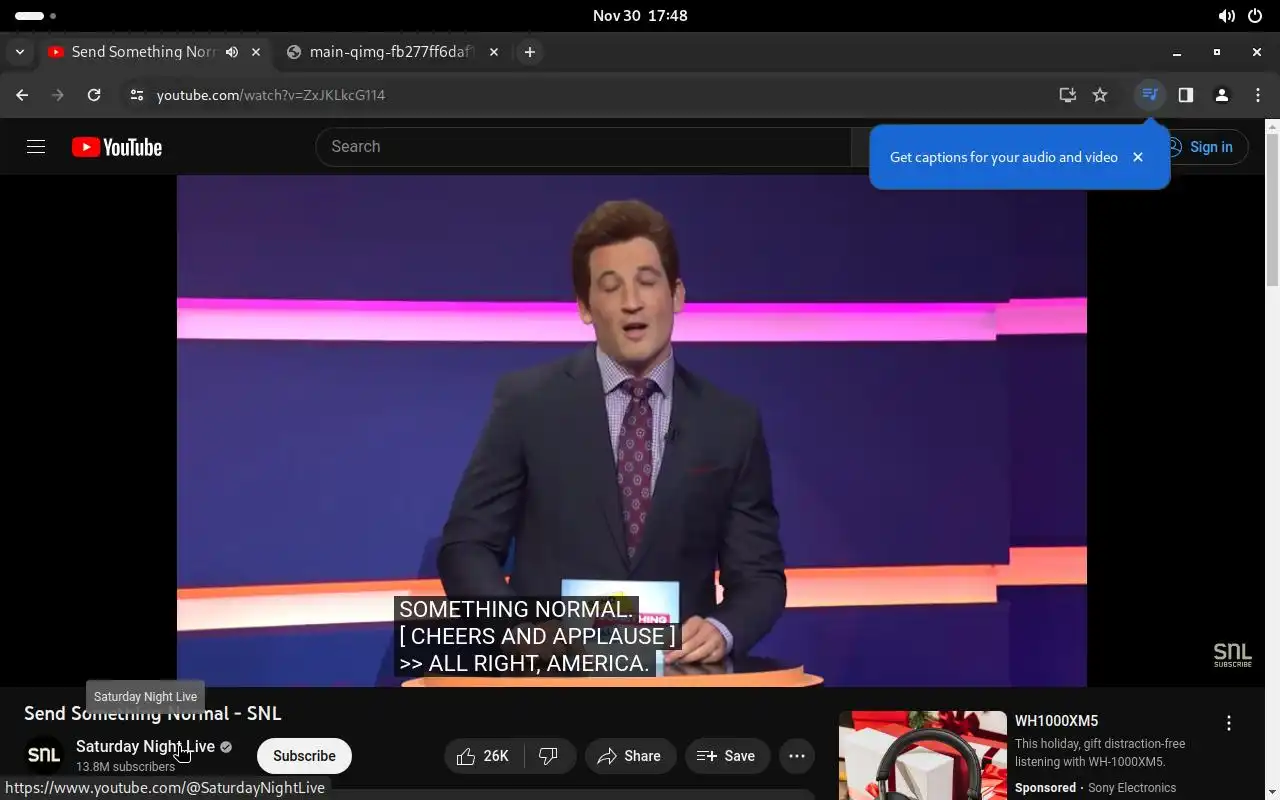This screenshot has width=1280, height=800.
Task: Go forward in browser history
Action: click(58, 95)
